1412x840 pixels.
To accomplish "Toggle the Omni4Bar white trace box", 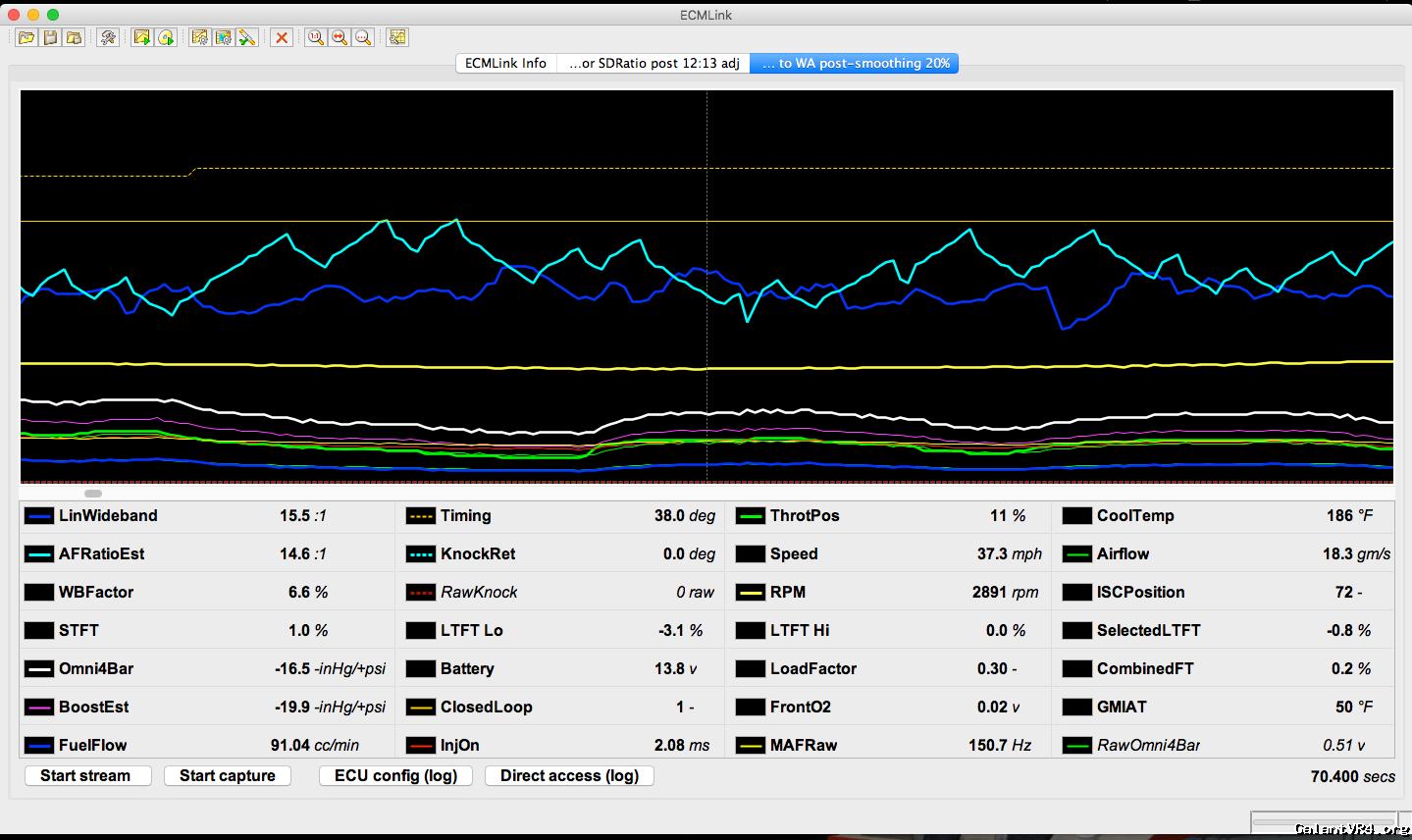I will [39, 669].
